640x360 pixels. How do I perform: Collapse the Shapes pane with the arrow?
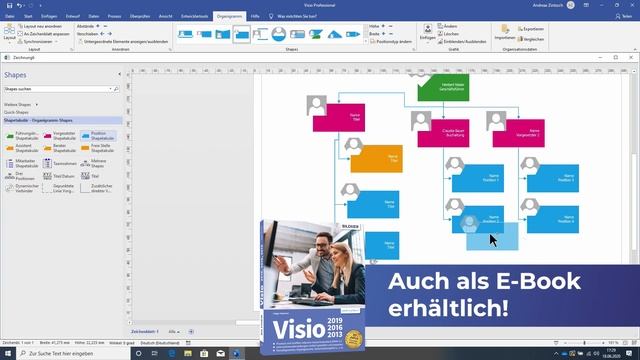pos(120,74)
